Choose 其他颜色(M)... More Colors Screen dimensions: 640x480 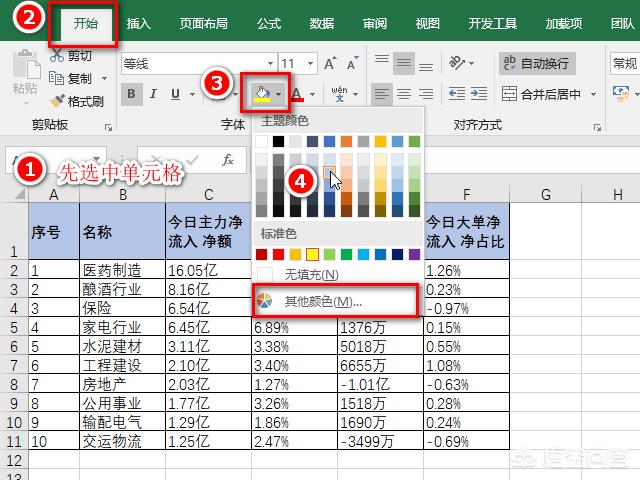335,302
